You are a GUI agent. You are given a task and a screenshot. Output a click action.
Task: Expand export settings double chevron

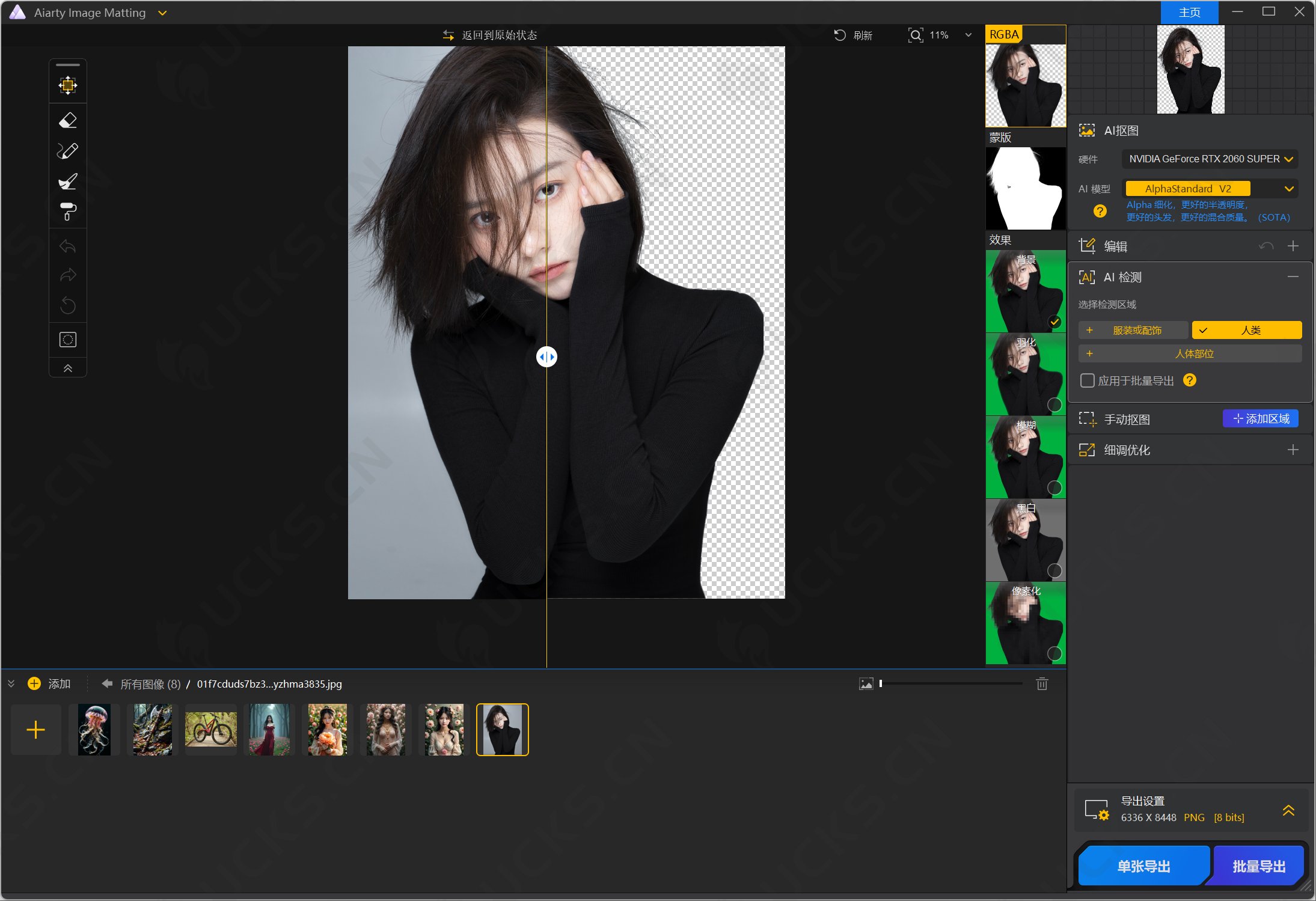pos(1288,810)
